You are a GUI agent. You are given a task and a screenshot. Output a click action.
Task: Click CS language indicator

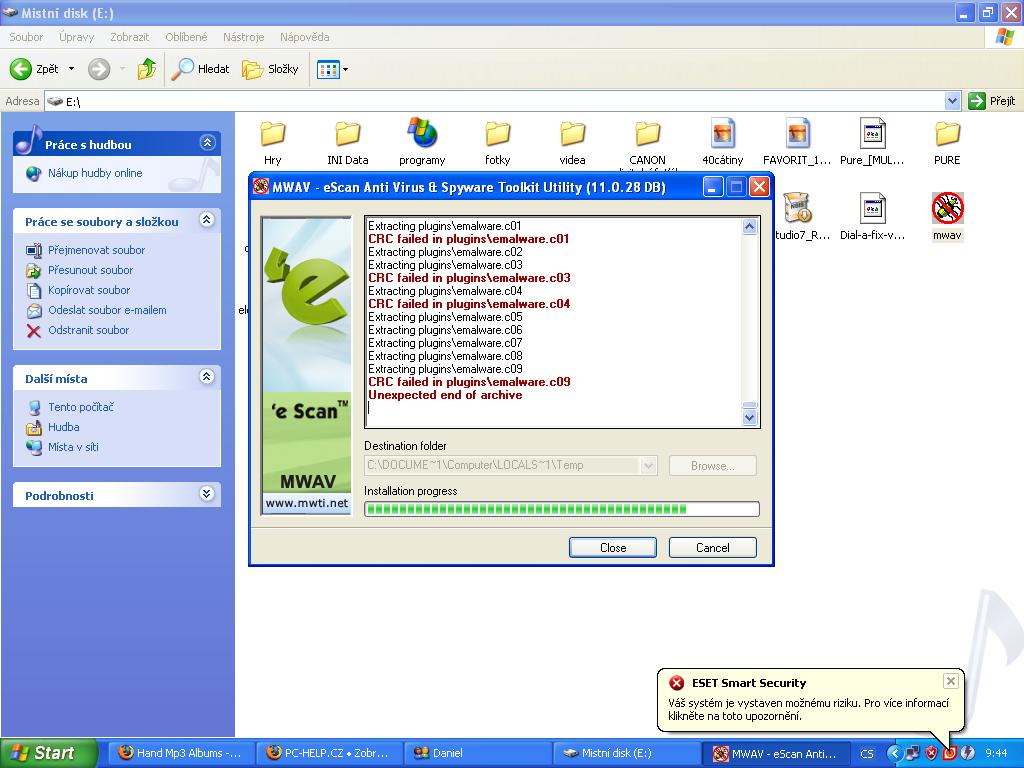[867, 754]
